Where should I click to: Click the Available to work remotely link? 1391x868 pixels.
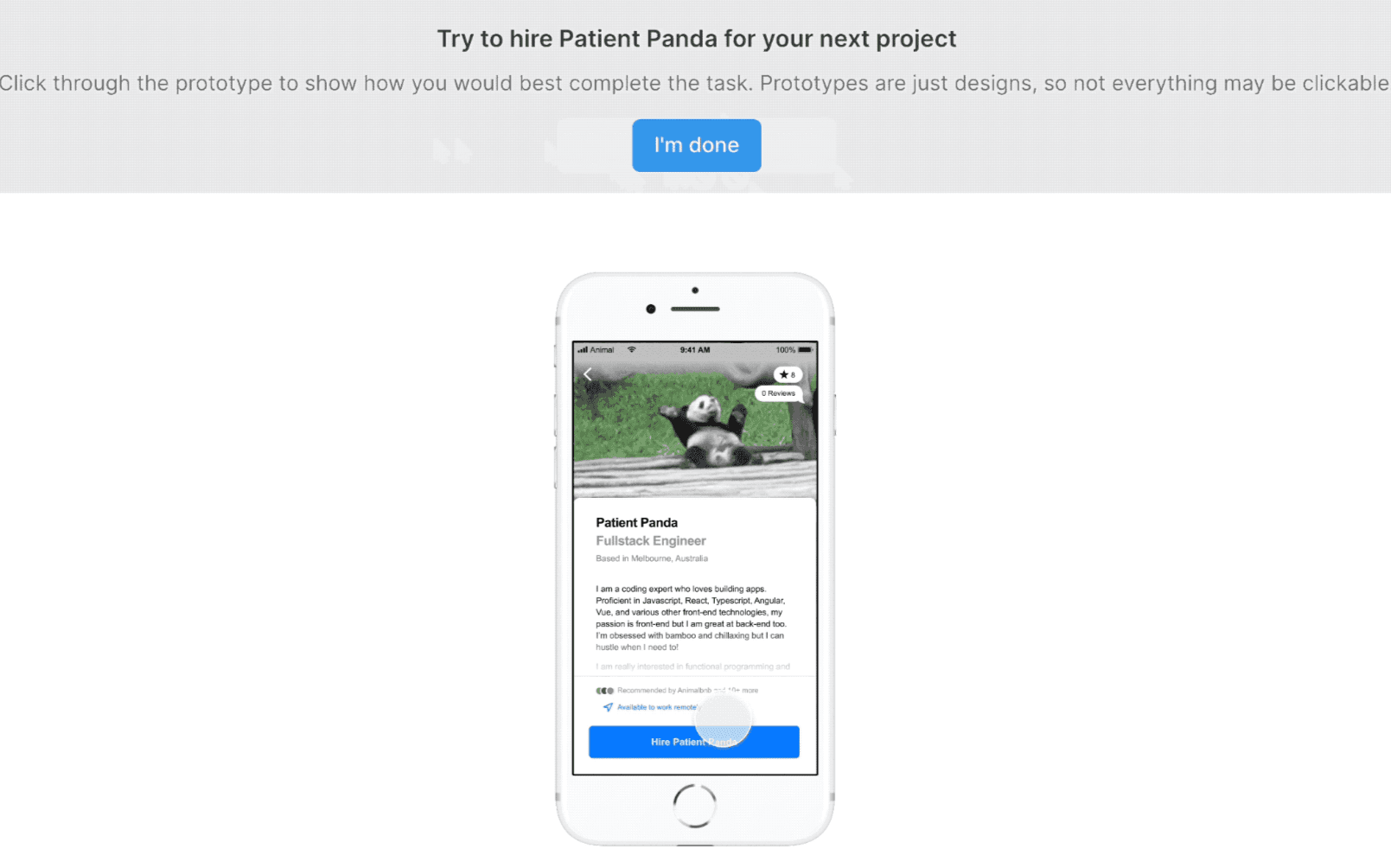pos(658,707)
